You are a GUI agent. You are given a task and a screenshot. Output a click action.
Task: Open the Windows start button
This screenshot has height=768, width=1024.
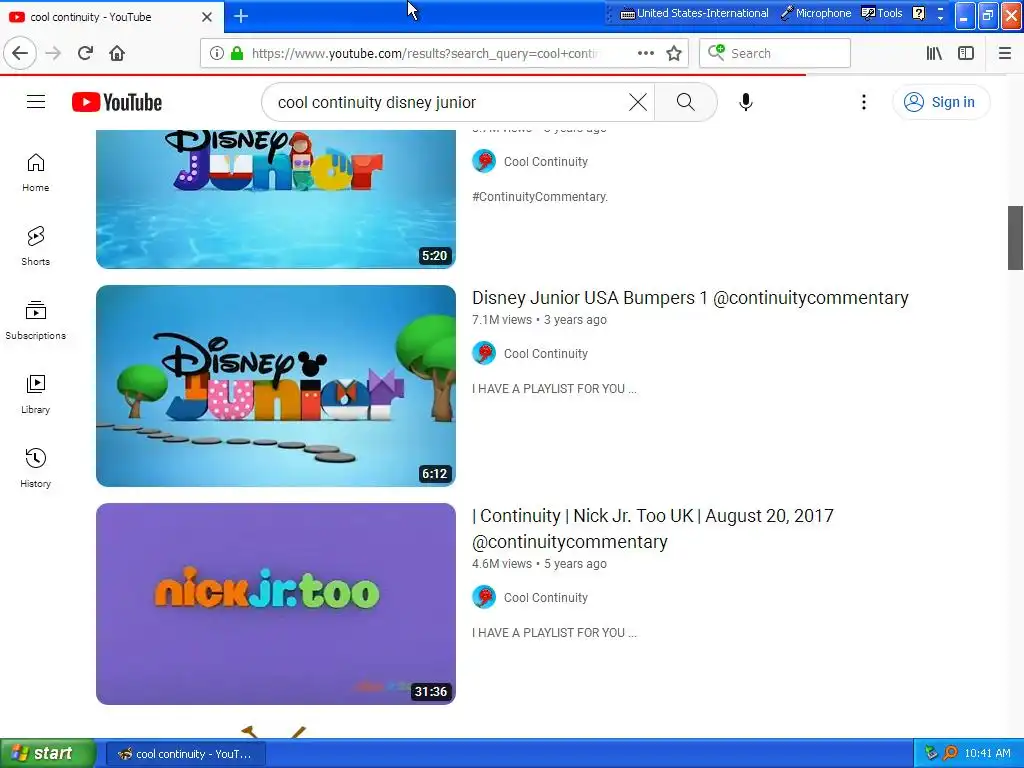[x=48, y=754]
